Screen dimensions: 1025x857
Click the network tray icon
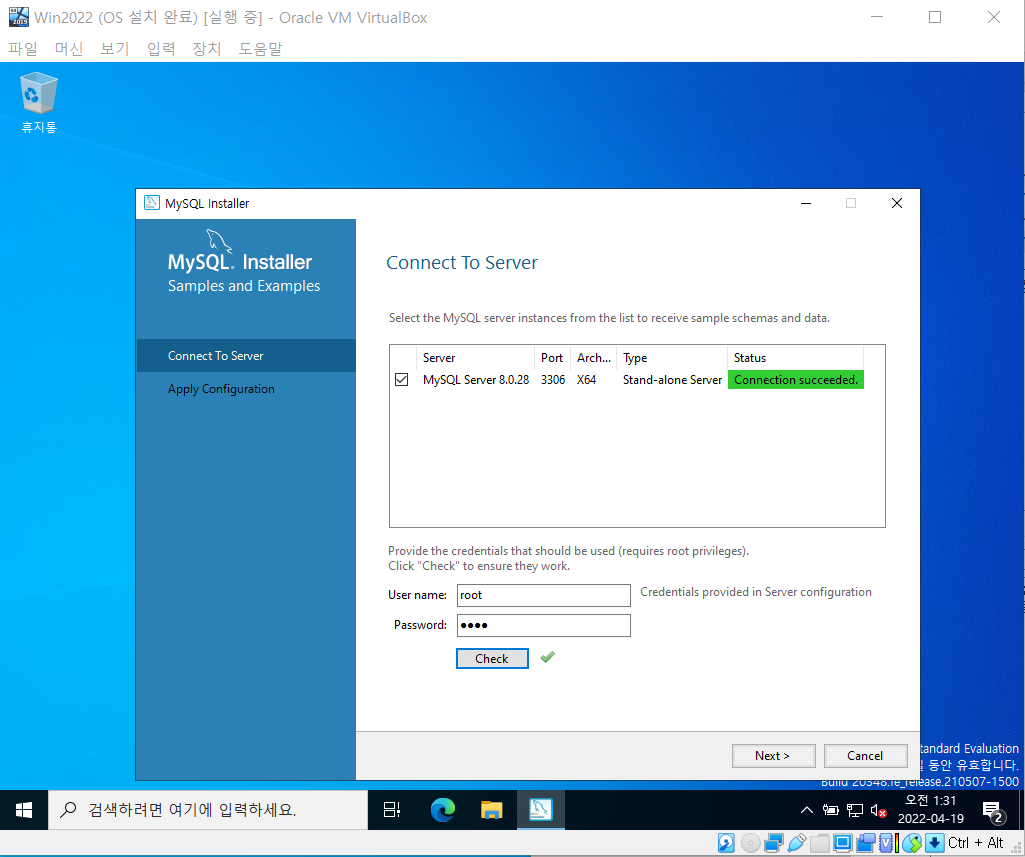click(854, 811)
